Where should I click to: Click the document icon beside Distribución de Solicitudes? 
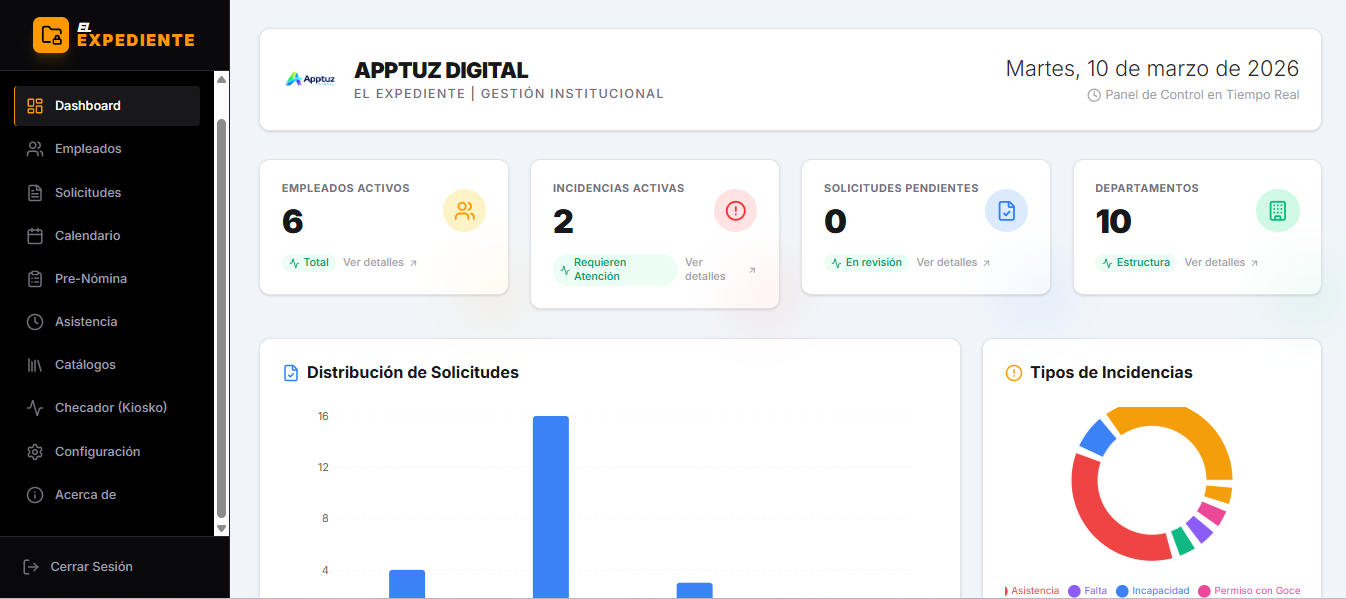(291, 373)
